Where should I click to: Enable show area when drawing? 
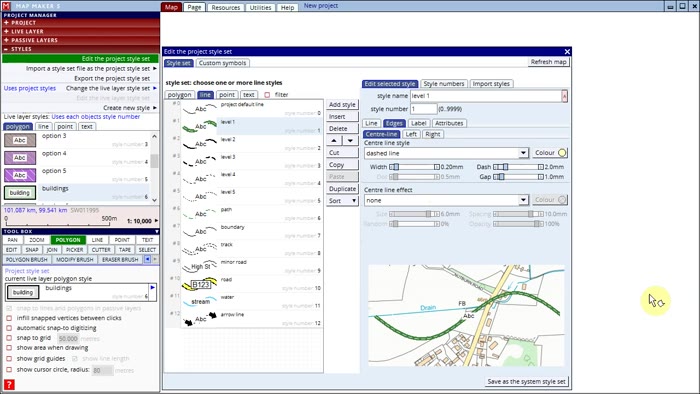point(9,348)
